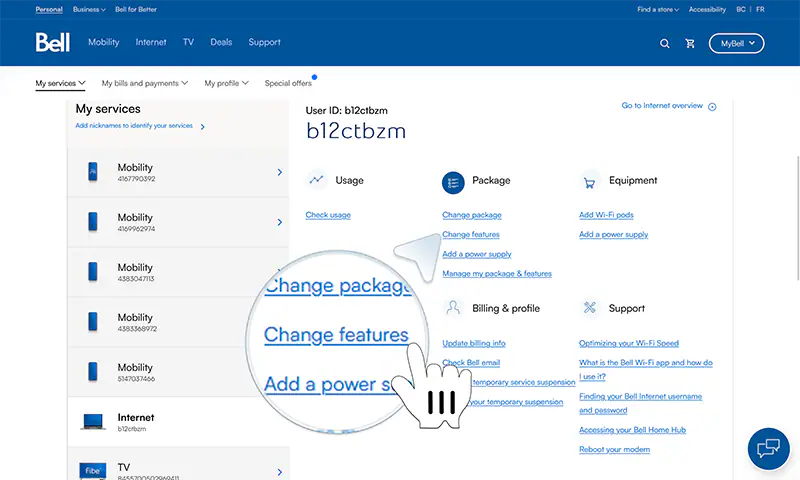Click Go to Internet overview link
Viewport: 800px width, 480px height.
[662, 106]
